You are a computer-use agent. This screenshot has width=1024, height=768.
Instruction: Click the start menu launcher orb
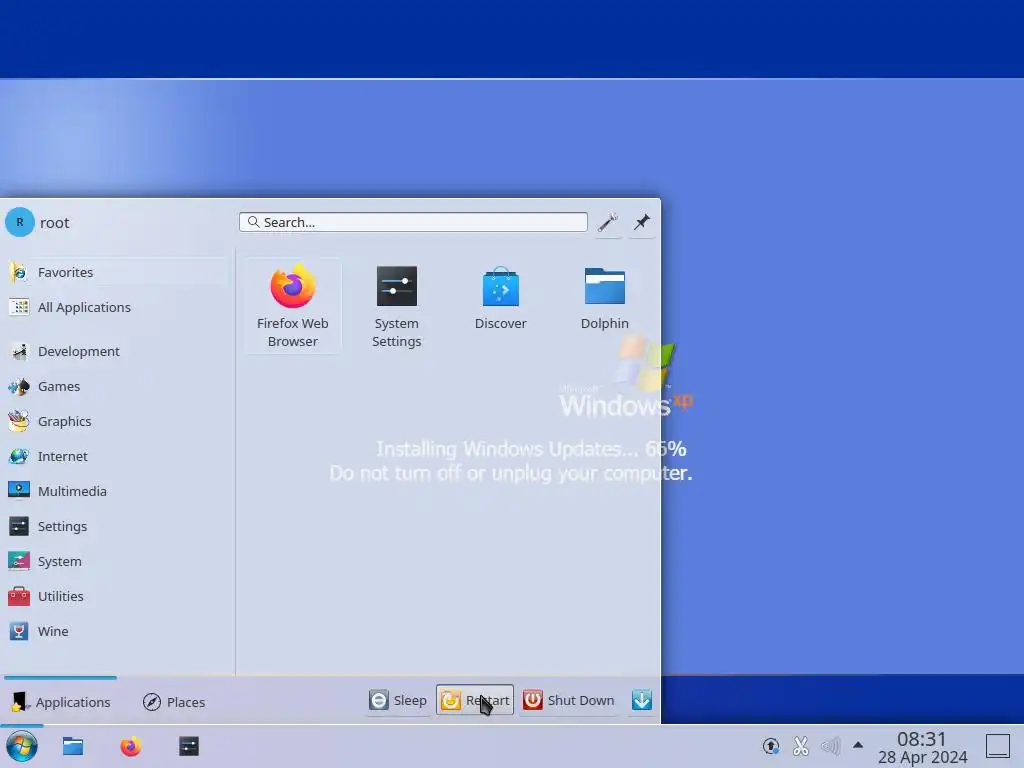click(22, 746)
